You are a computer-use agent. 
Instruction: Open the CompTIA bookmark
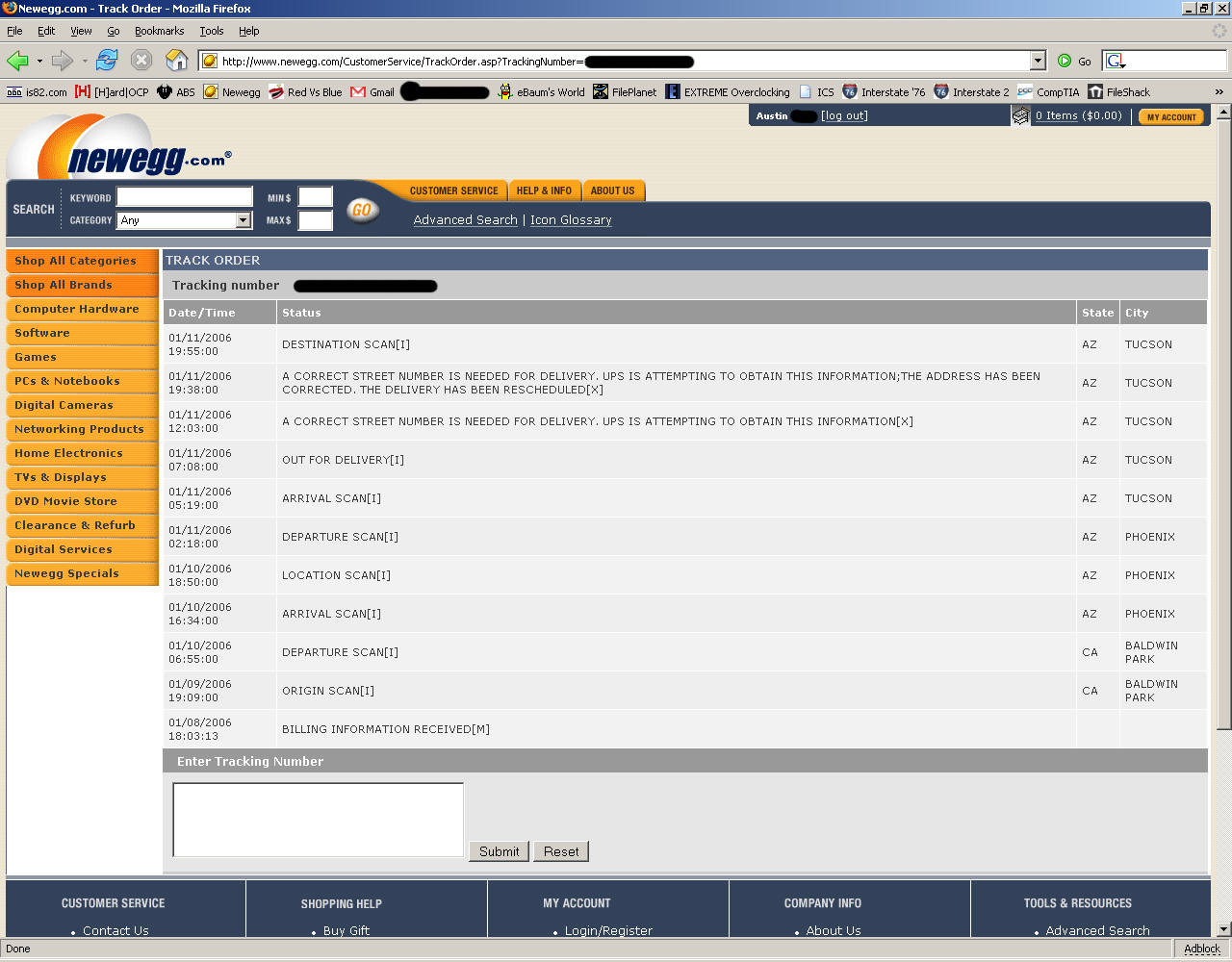tap(1048, 92)
